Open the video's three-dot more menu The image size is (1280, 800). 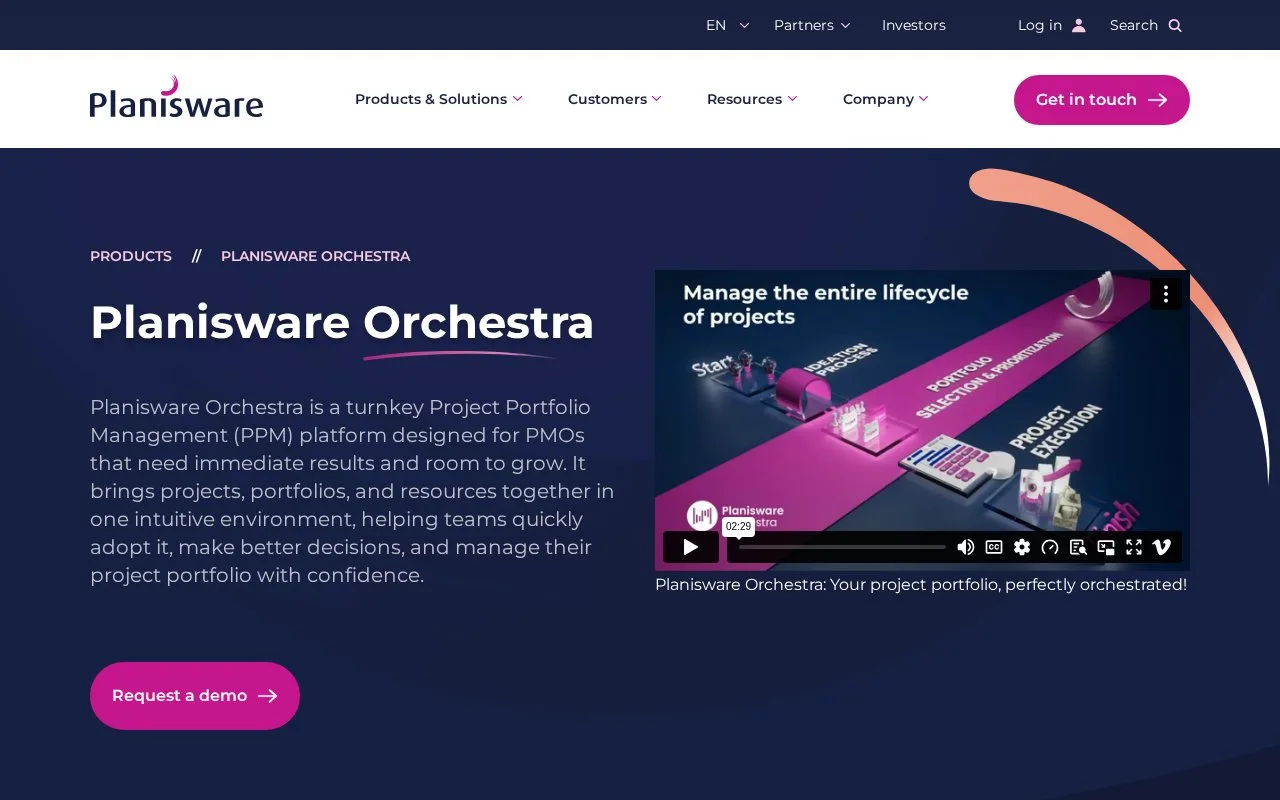pyautogui.click(x=1166, y=294)
